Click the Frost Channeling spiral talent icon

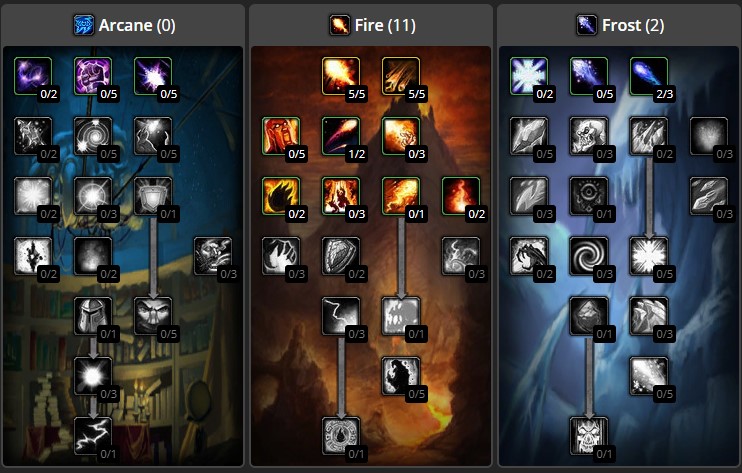point(589,256)
